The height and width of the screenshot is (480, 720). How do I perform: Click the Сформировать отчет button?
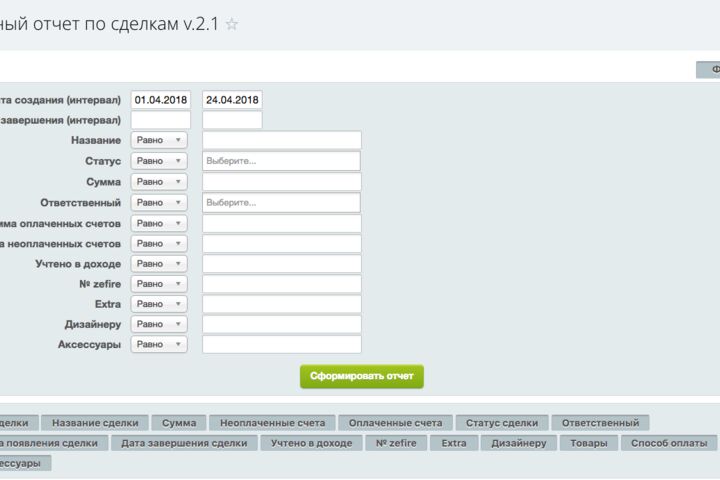click(362, 376)
